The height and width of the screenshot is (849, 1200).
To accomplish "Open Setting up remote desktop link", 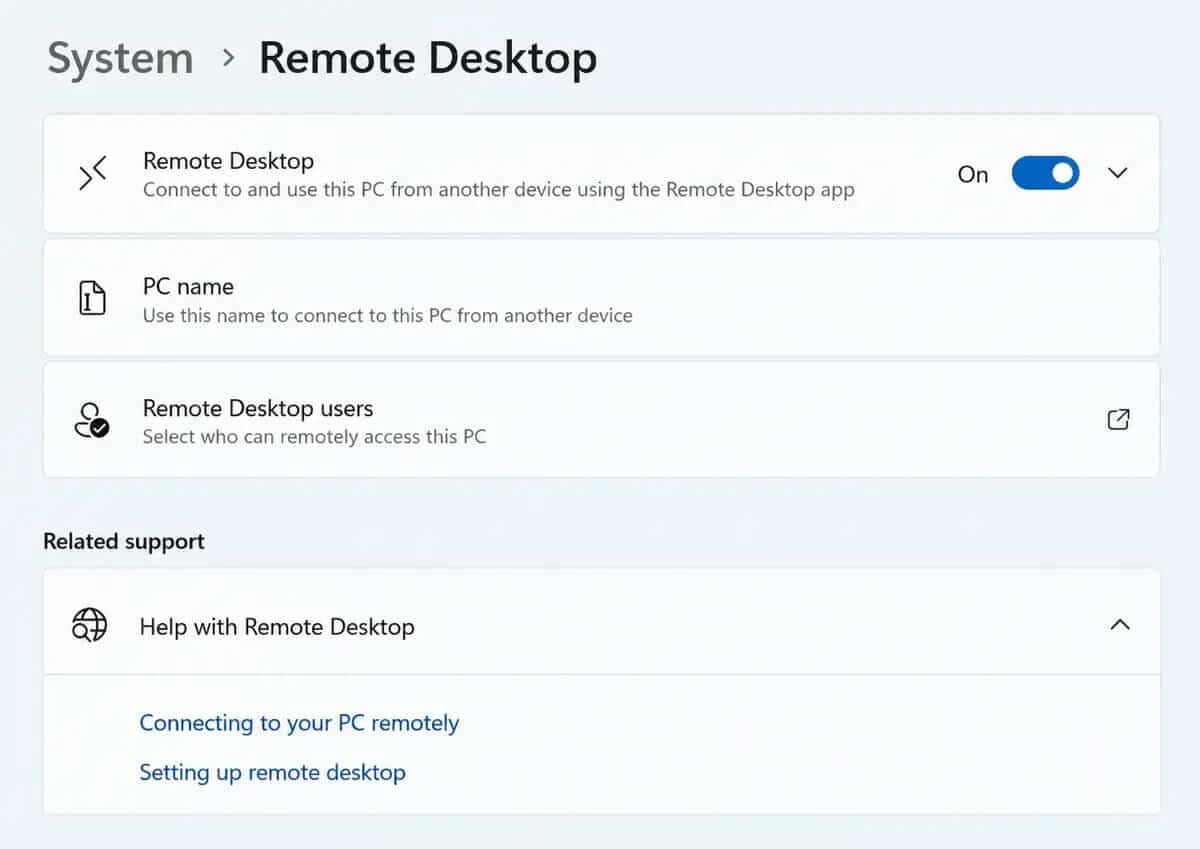I will [272, 772].
